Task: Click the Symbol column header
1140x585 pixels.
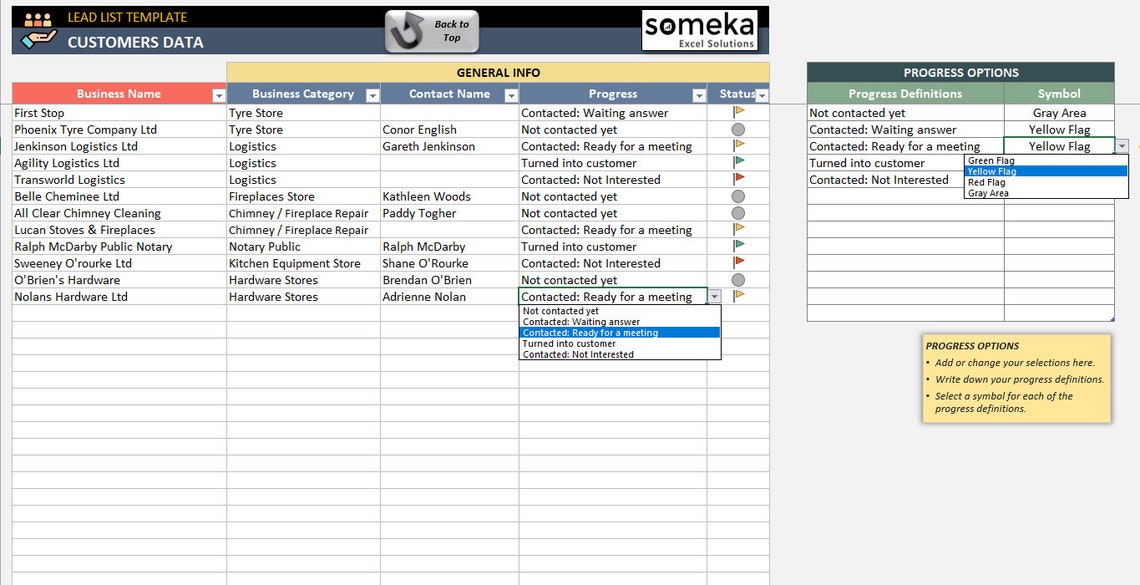Action: [x=1059, y=94]
